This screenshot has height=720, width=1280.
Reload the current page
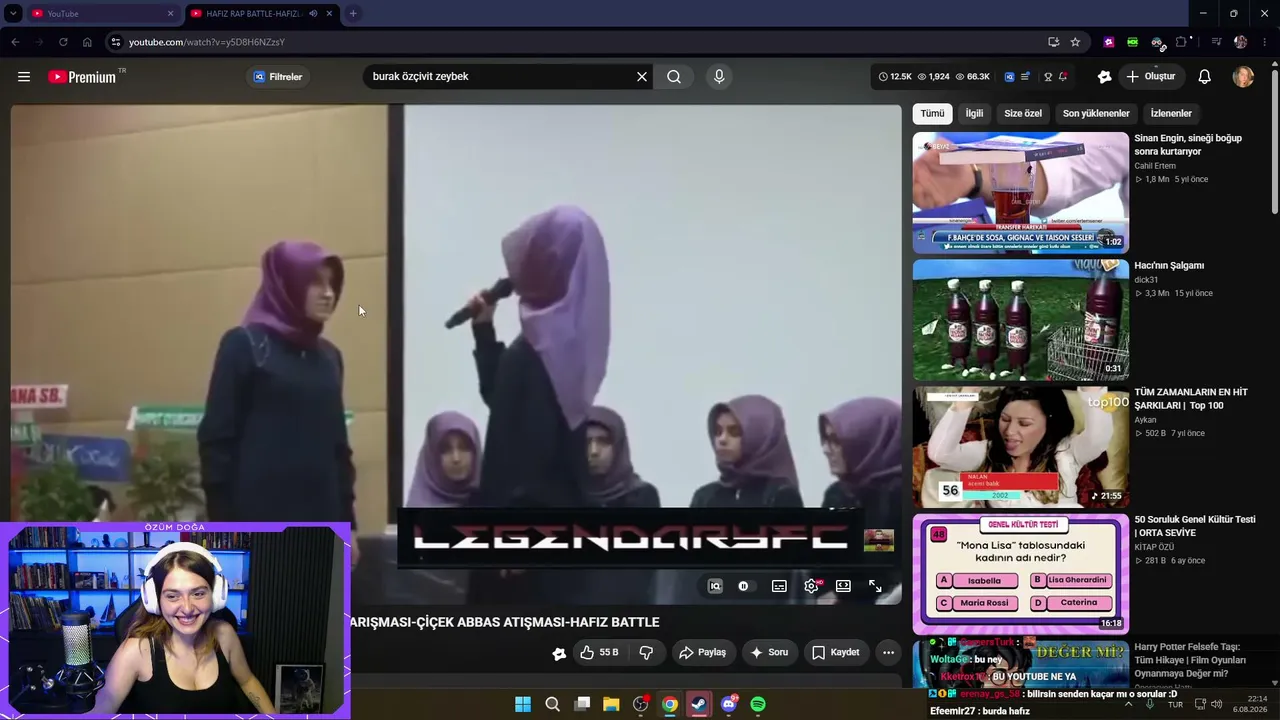[63, 42]
